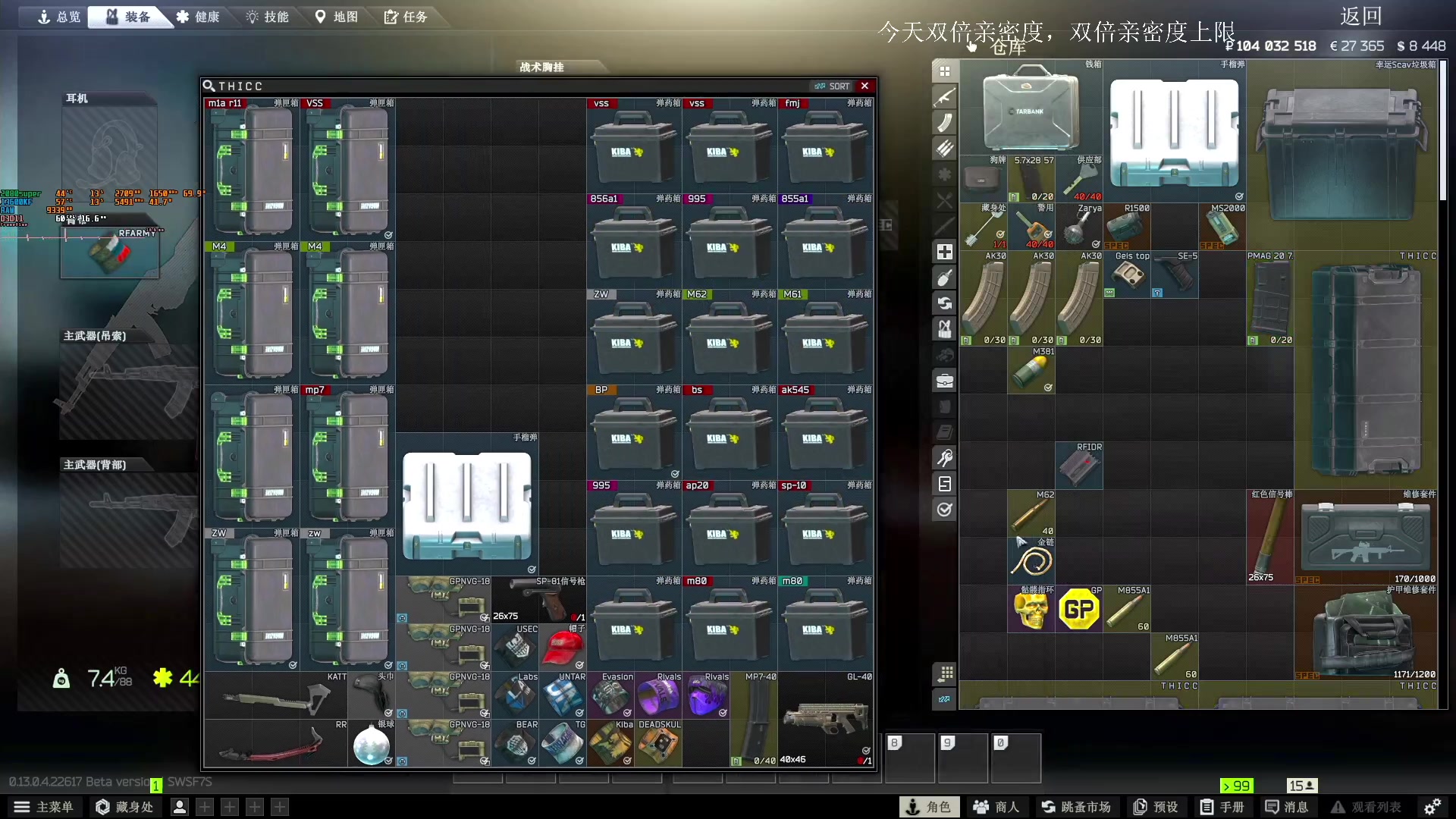Select the RFARMY armband slot

click(x=109, y=254)
